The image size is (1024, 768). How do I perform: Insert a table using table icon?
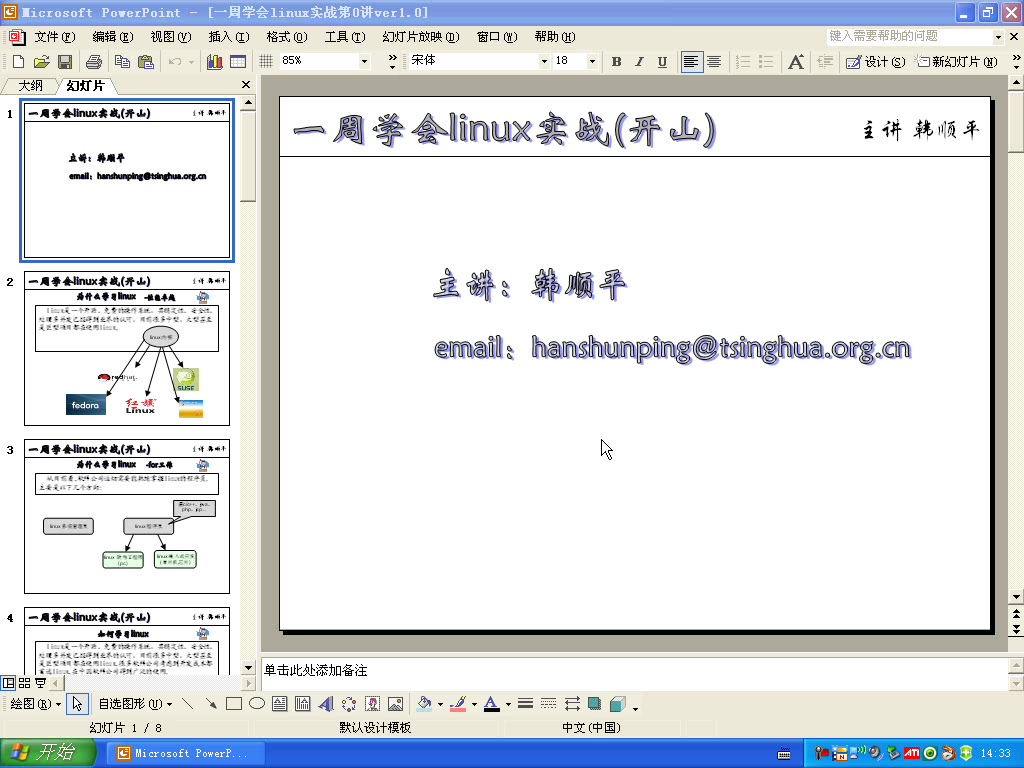238,61
